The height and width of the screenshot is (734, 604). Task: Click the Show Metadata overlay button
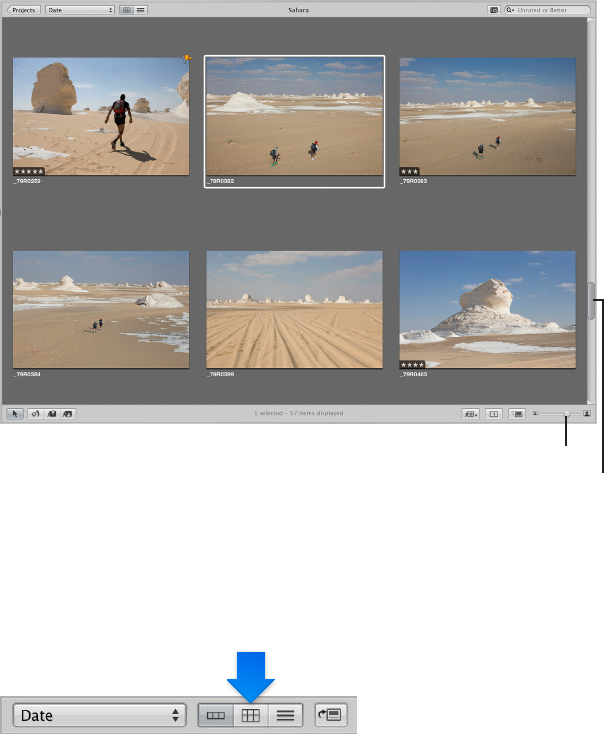[517, 414]
